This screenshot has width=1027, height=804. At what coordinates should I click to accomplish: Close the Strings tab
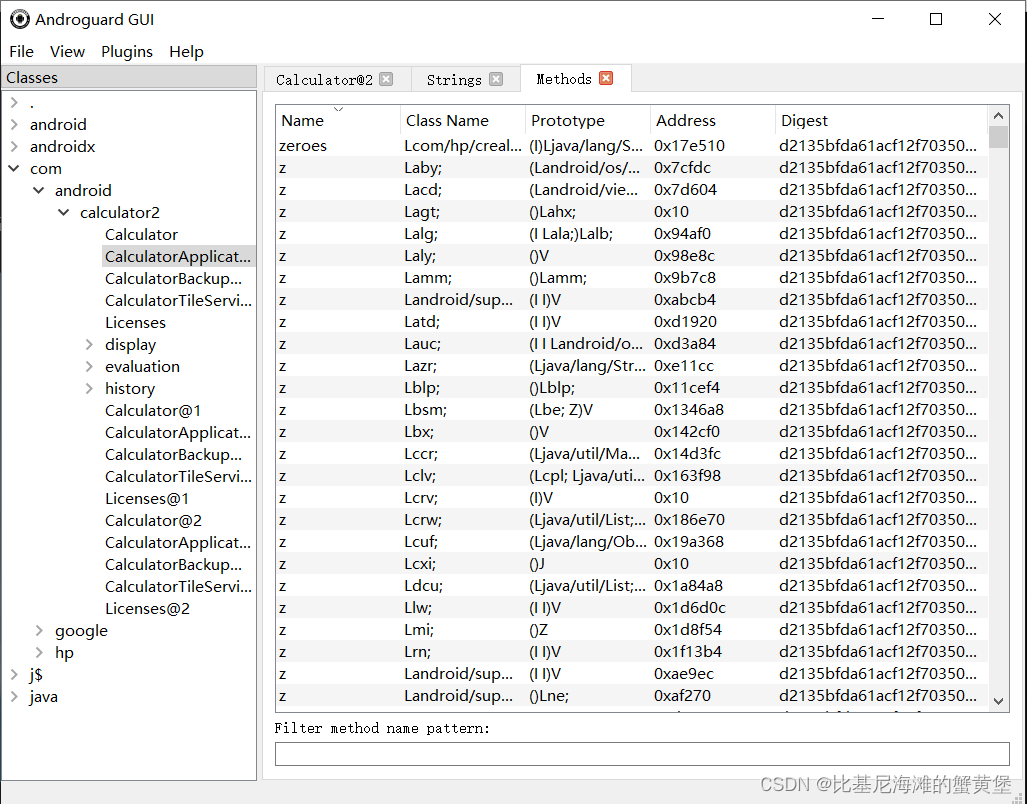coord(495,79)
